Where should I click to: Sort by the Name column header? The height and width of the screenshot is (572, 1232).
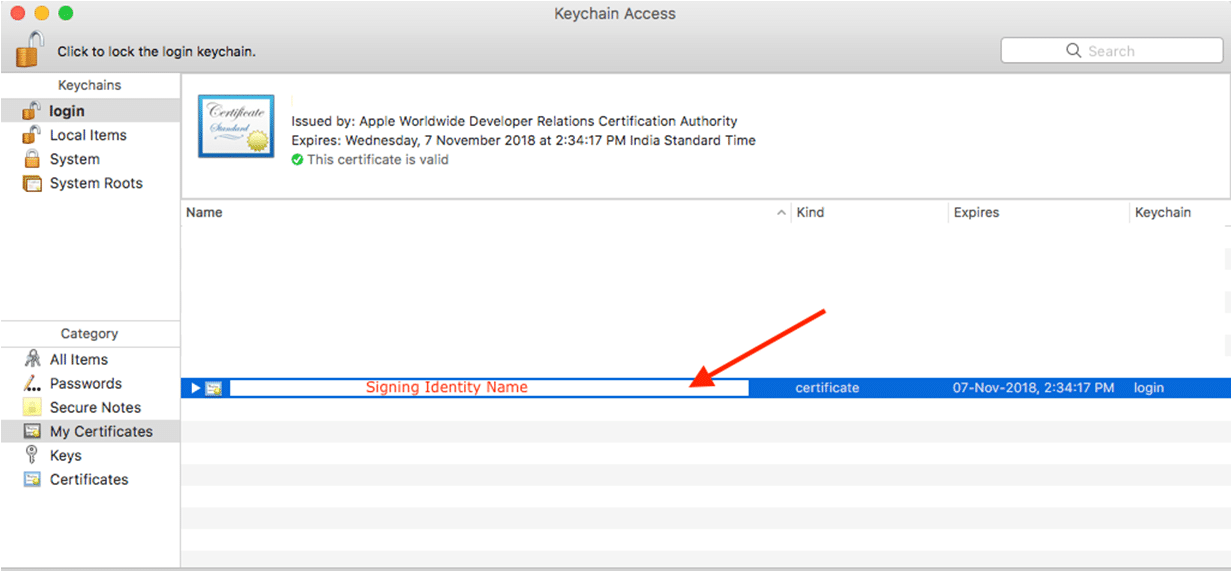pos(204,213)
